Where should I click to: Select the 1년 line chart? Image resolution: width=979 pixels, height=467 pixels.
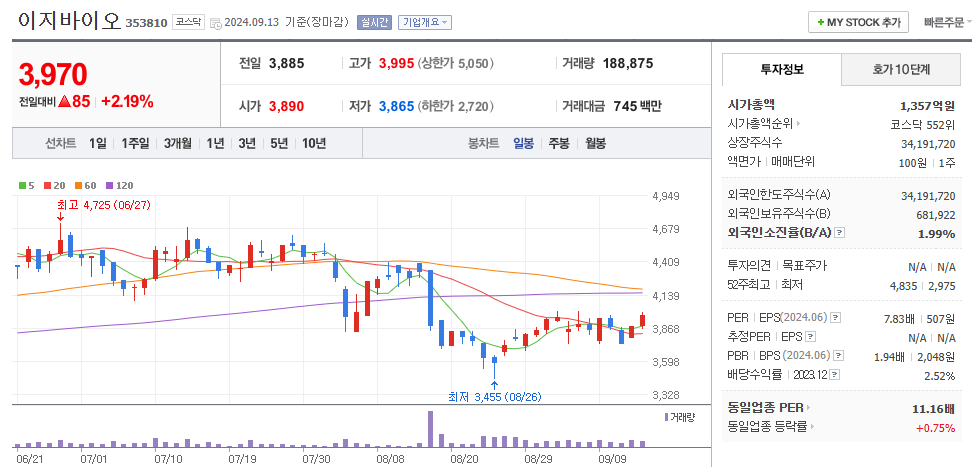pyautogui.click(x=215, y=143)
